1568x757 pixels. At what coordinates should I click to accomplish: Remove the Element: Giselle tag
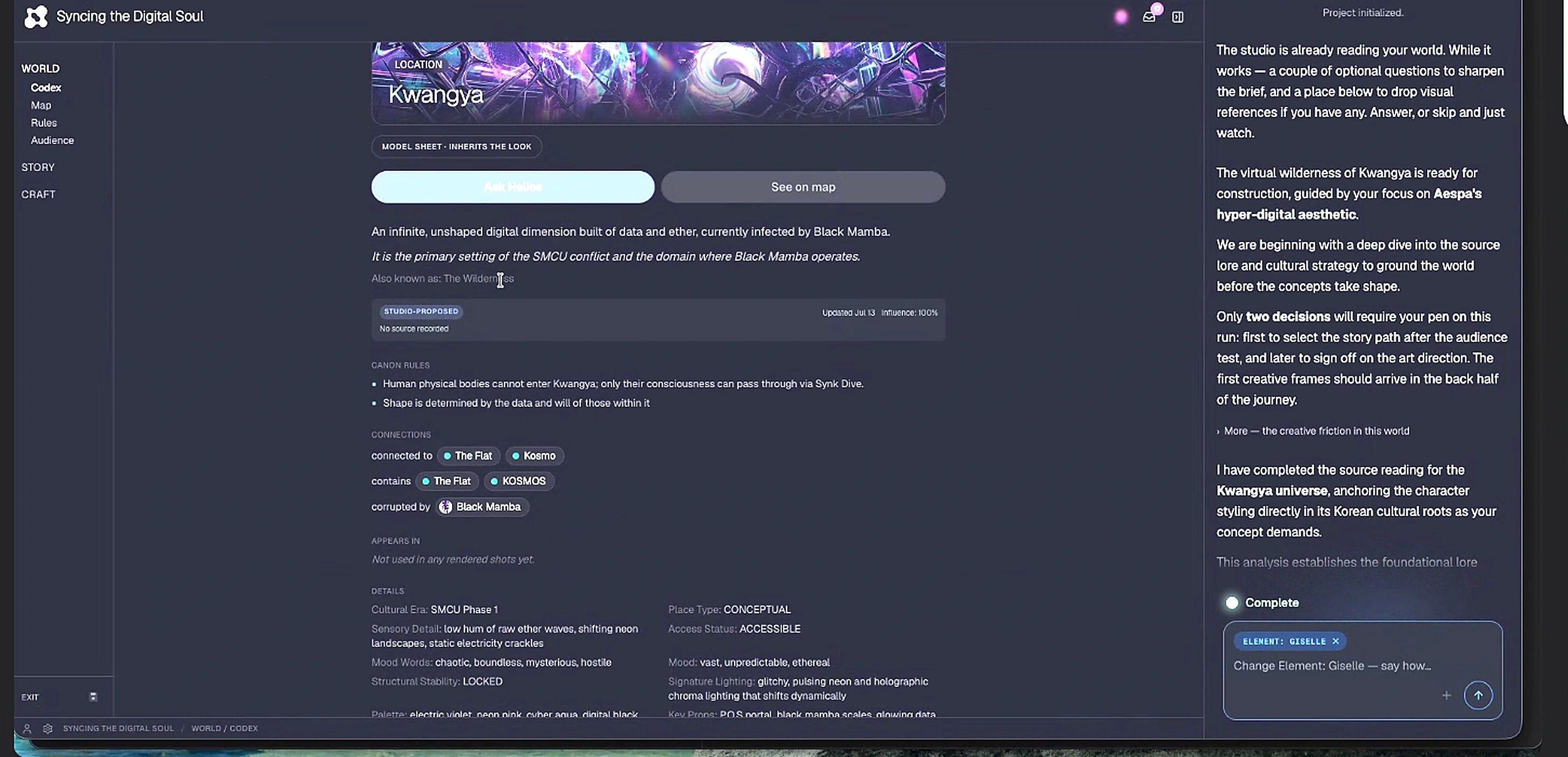[1336, 641]
